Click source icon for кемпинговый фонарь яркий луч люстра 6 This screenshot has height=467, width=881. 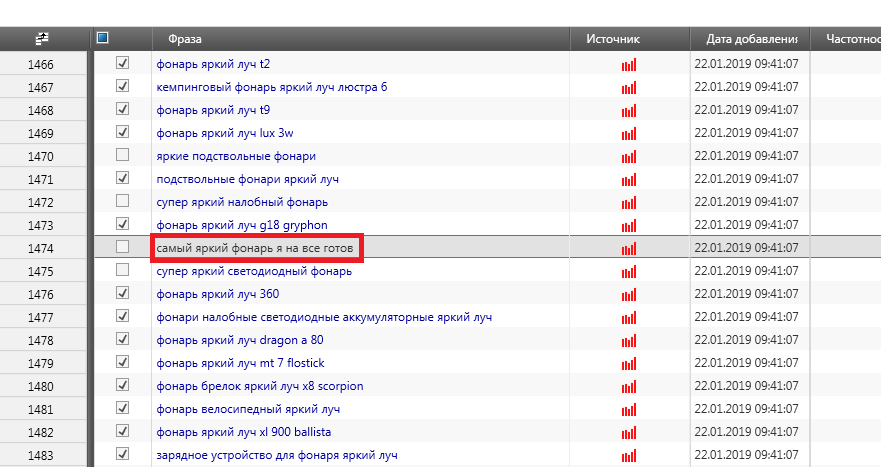click(x=629, y=88)
